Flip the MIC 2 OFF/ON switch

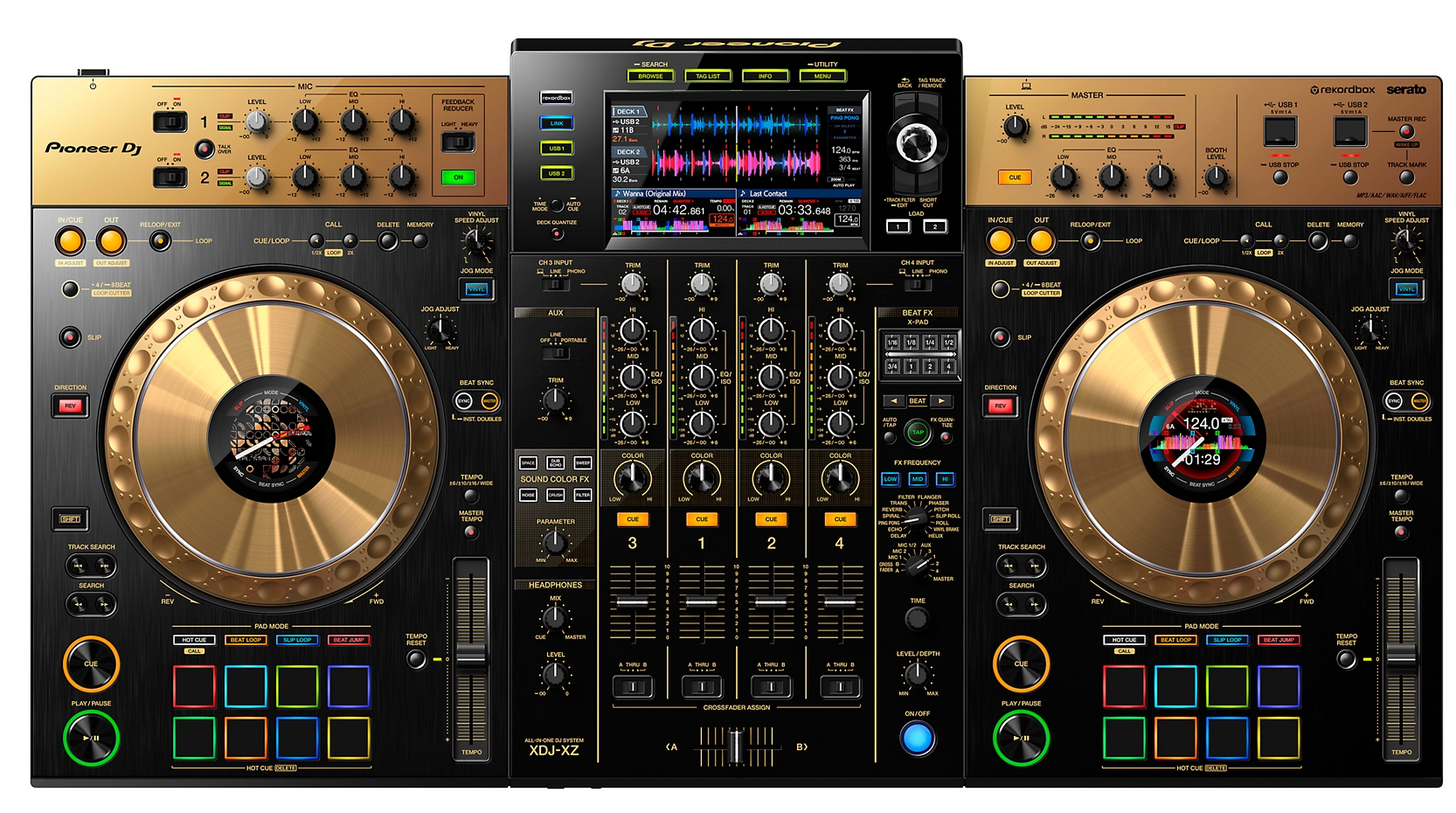coord(170,177)
